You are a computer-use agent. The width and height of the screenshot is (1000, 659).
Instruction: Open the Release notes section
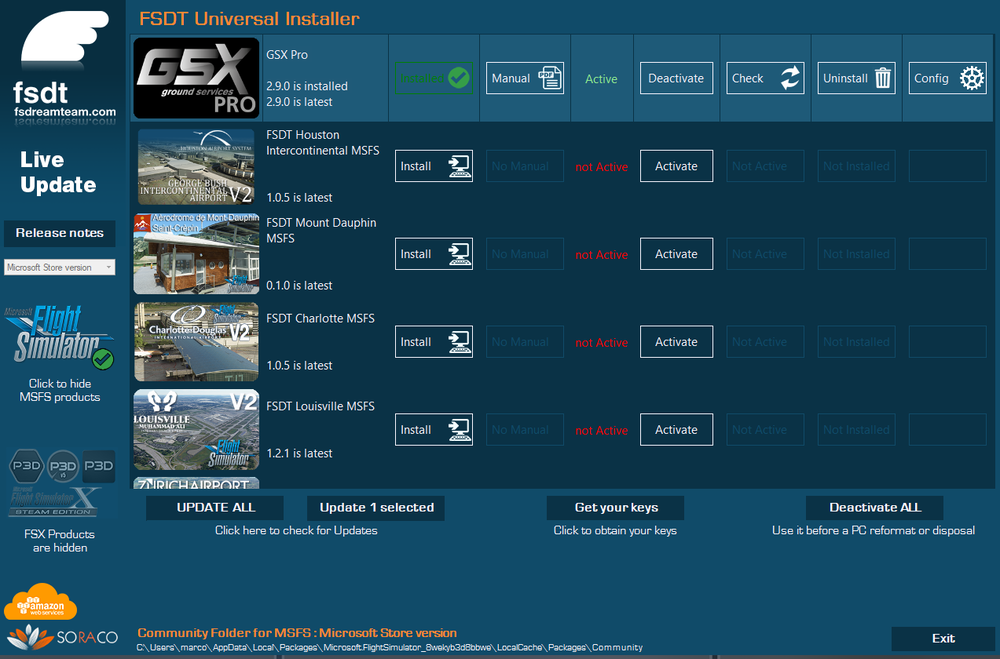pos(60,233)
